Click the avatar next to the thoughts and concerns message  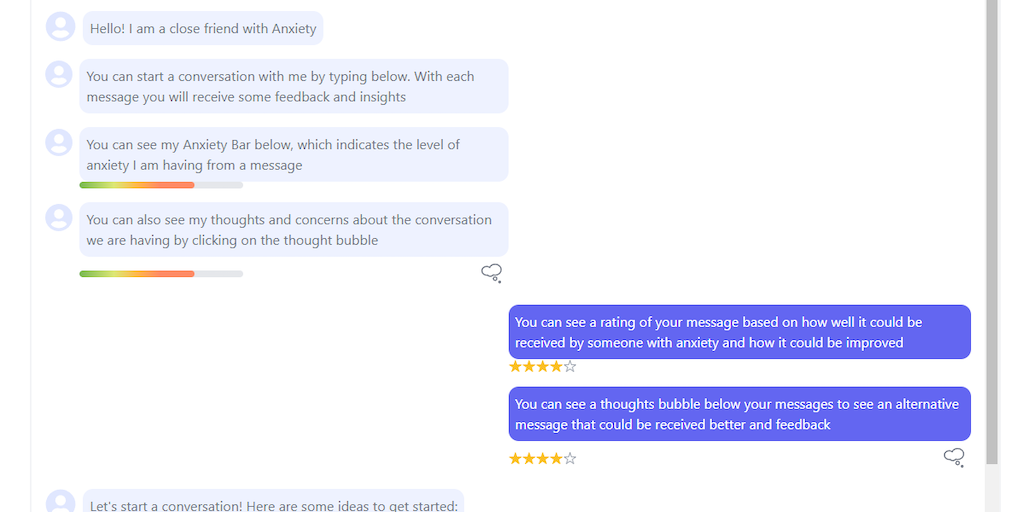(60, 217)
